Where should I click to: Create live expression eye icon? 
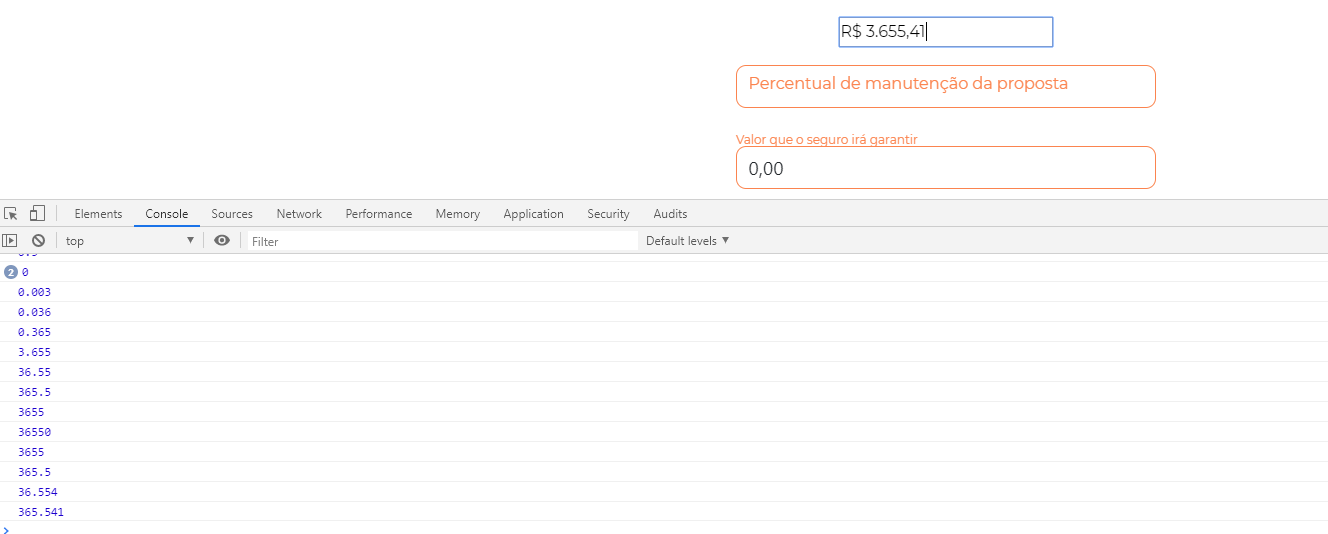[x=222, y=240]
